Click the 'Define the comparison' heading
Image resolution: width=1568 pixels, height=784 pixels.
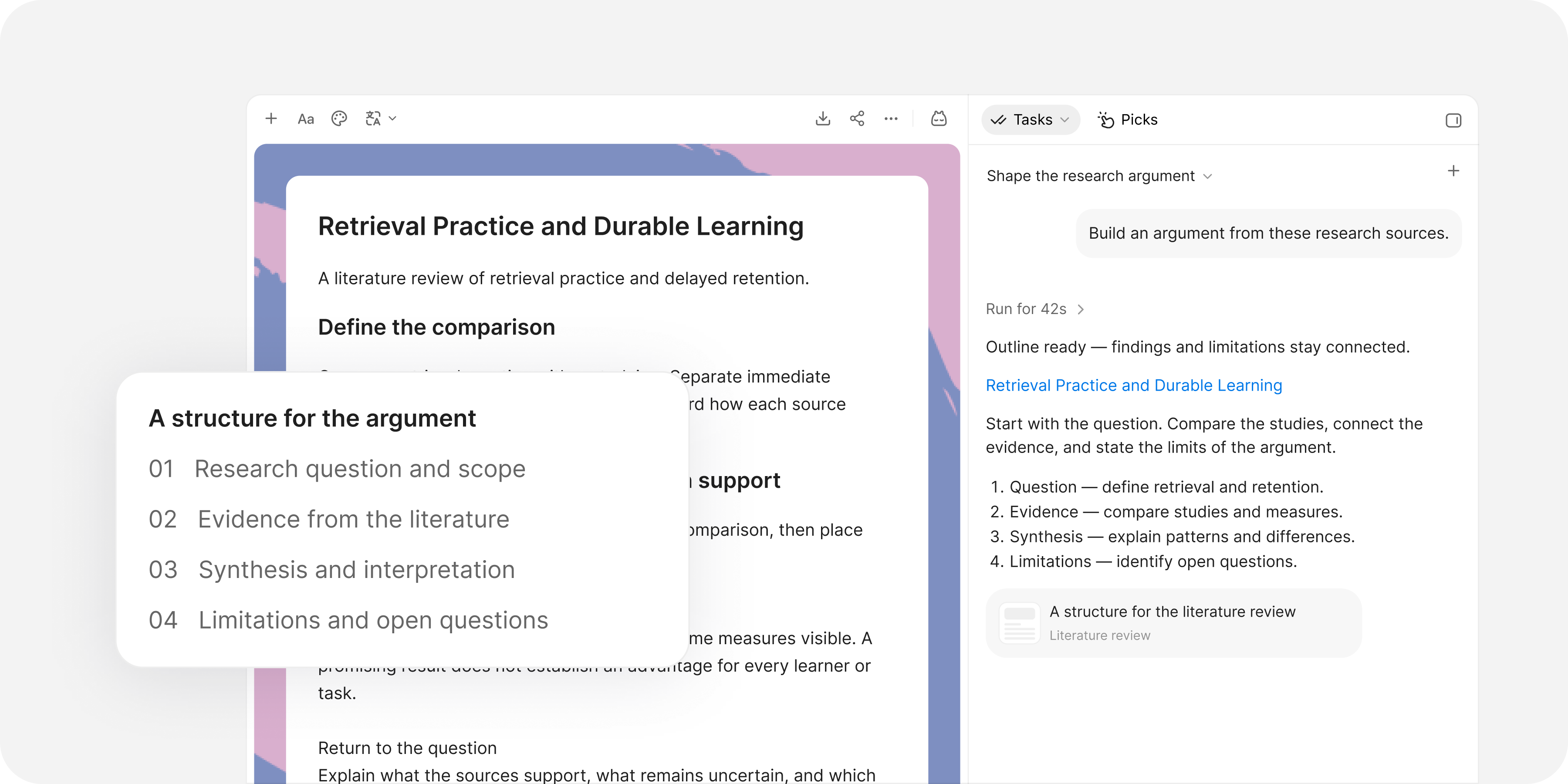436,327
